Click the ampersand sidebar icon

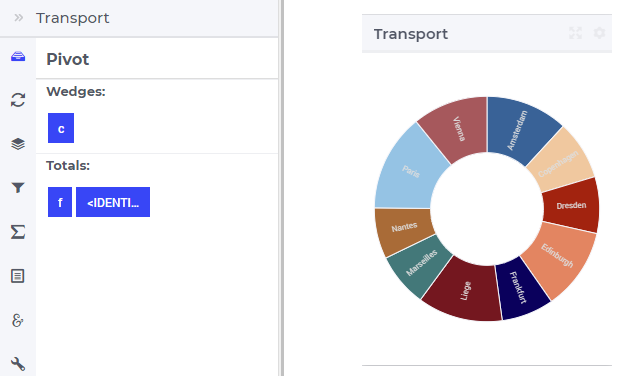pyautogui.click(x=18, y=320)
